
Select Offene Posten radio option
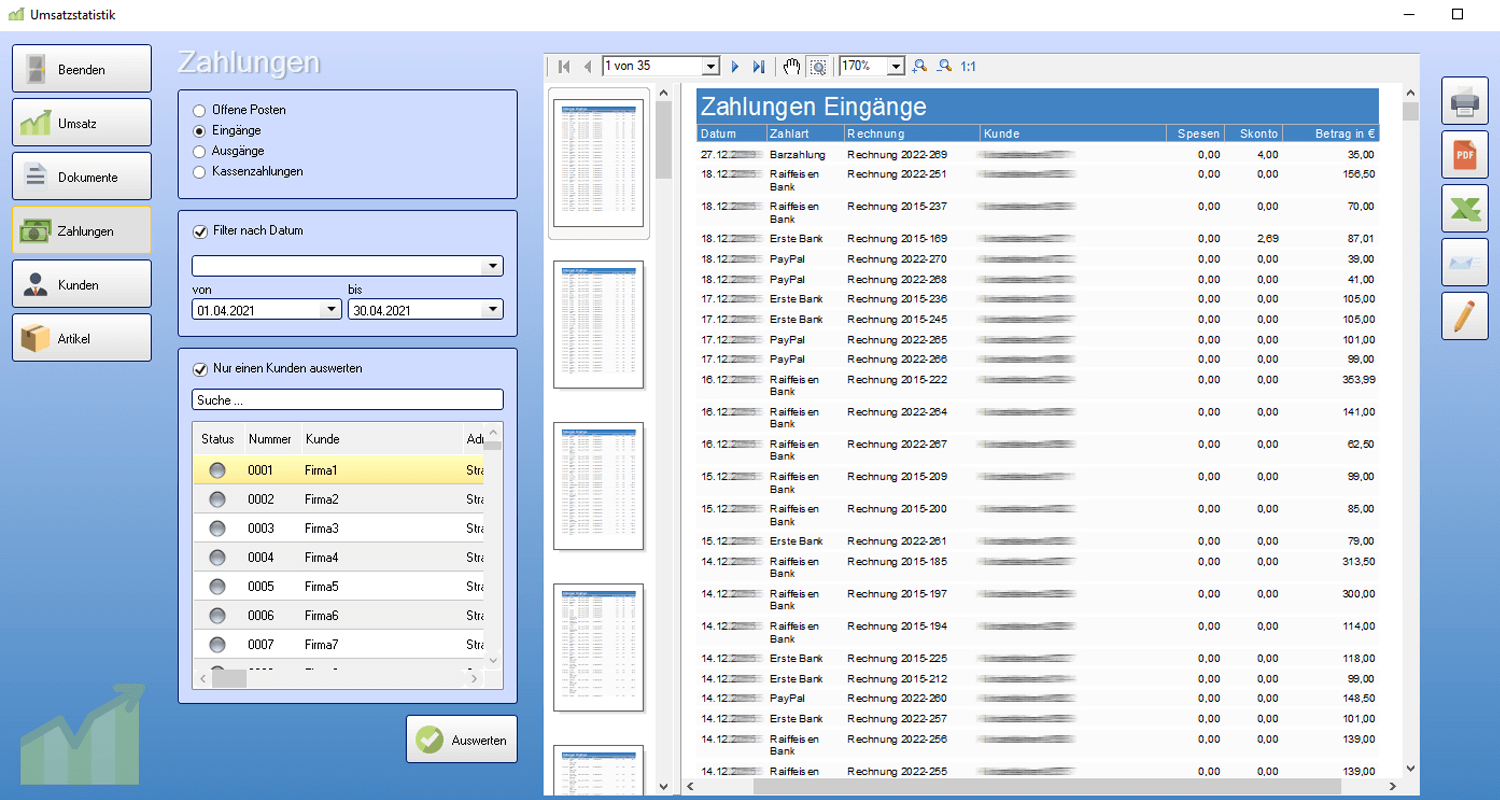coord(199,110)
